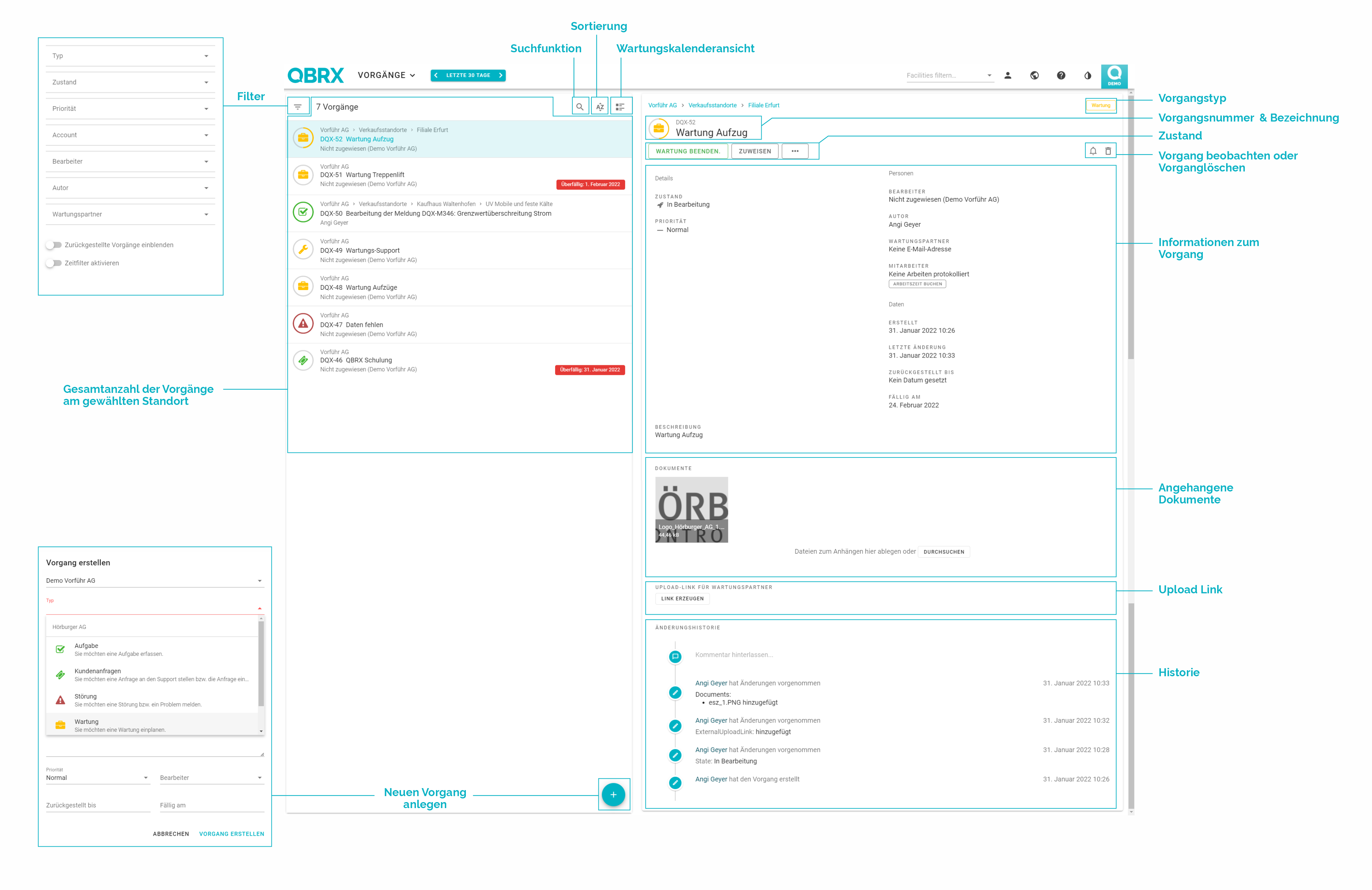
Task: Expand the Typ filter dropdown
Action: point(130,56)
